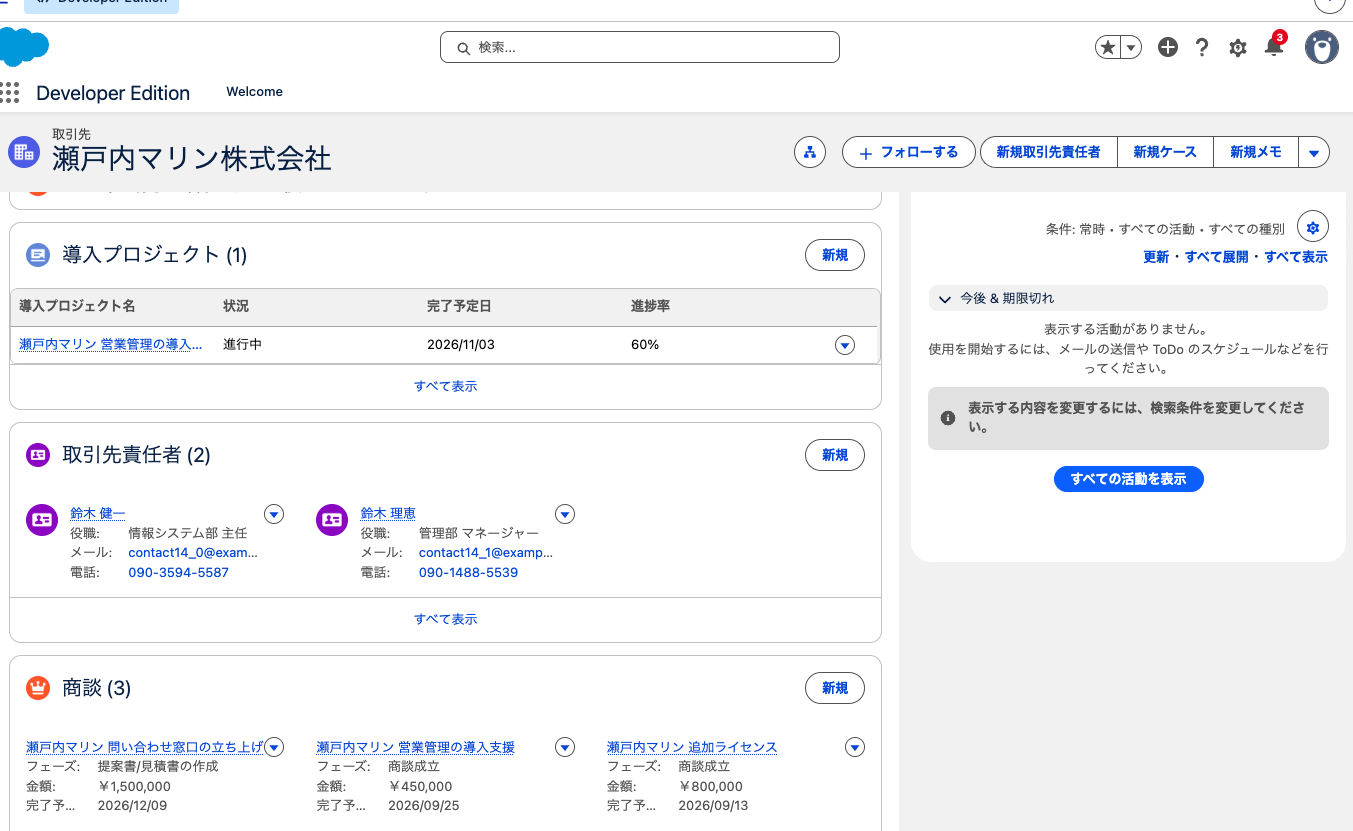Click 更新 in activity panel
Viewport: 1353px width, 831px height.
coord(1156,257)
